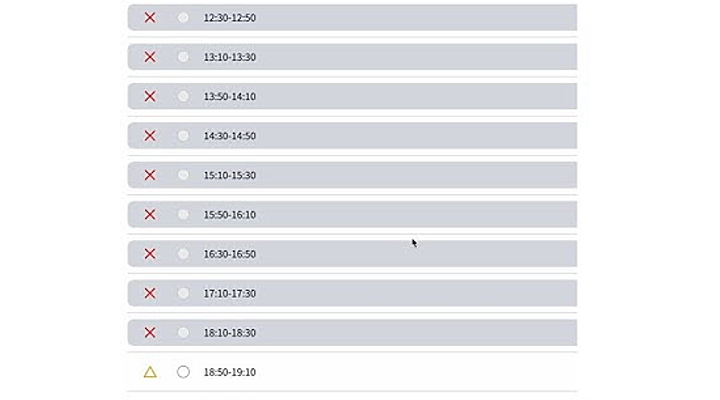Click the red X beside 13:50-14:10
Screen dimensions: 720x400
click(x=150, y=96)
